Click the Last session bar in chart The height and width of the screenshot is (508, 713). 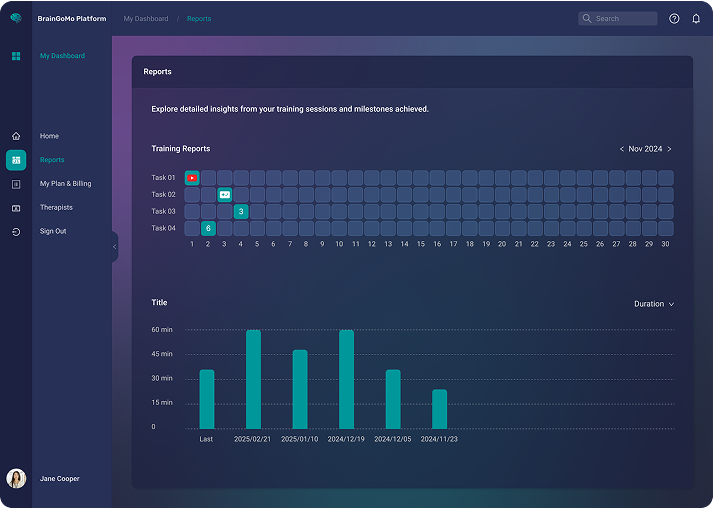[x=207, y=399]
